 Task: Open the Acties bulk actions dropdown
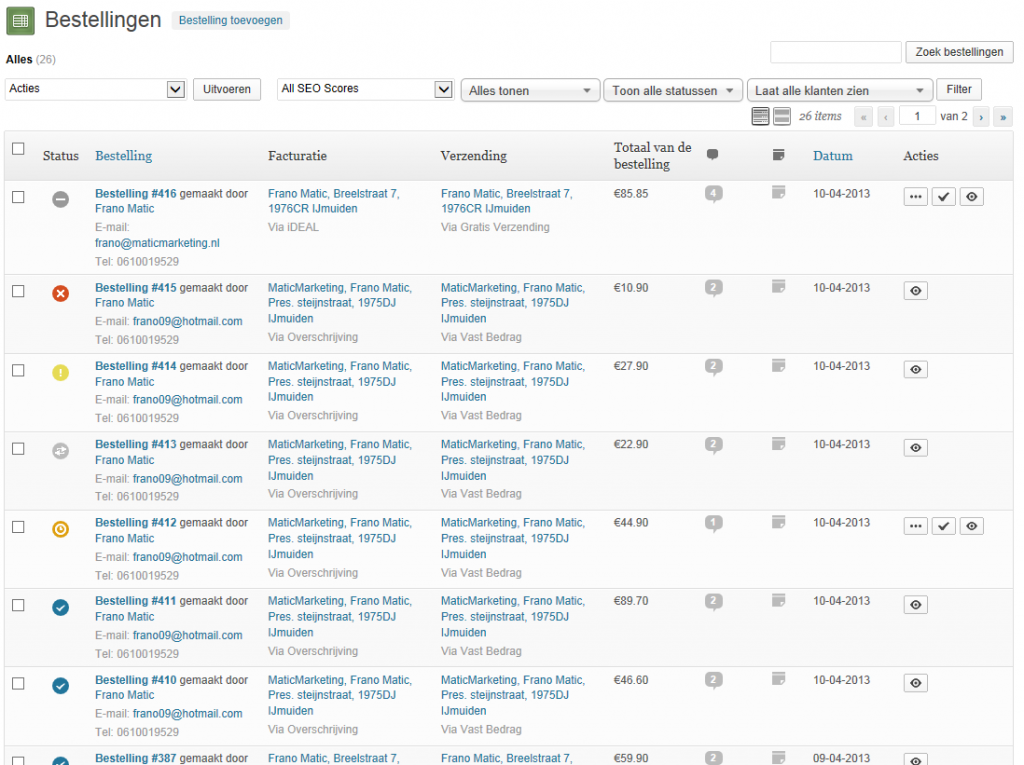[x=95, y=89]
